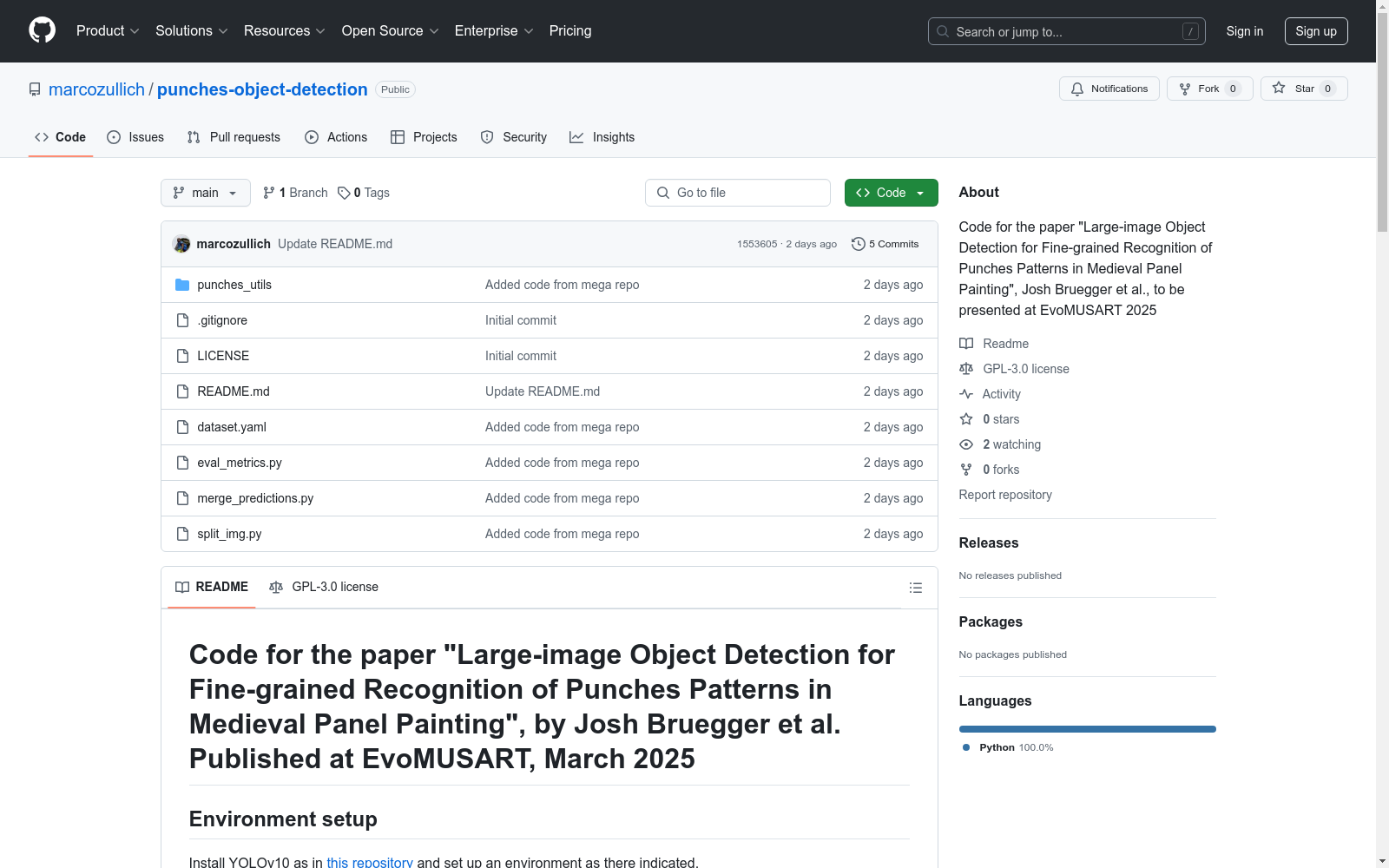Open the main branch selector dropdown
This screenshot has width=1389, height=868.
click(x=206, y=193)
